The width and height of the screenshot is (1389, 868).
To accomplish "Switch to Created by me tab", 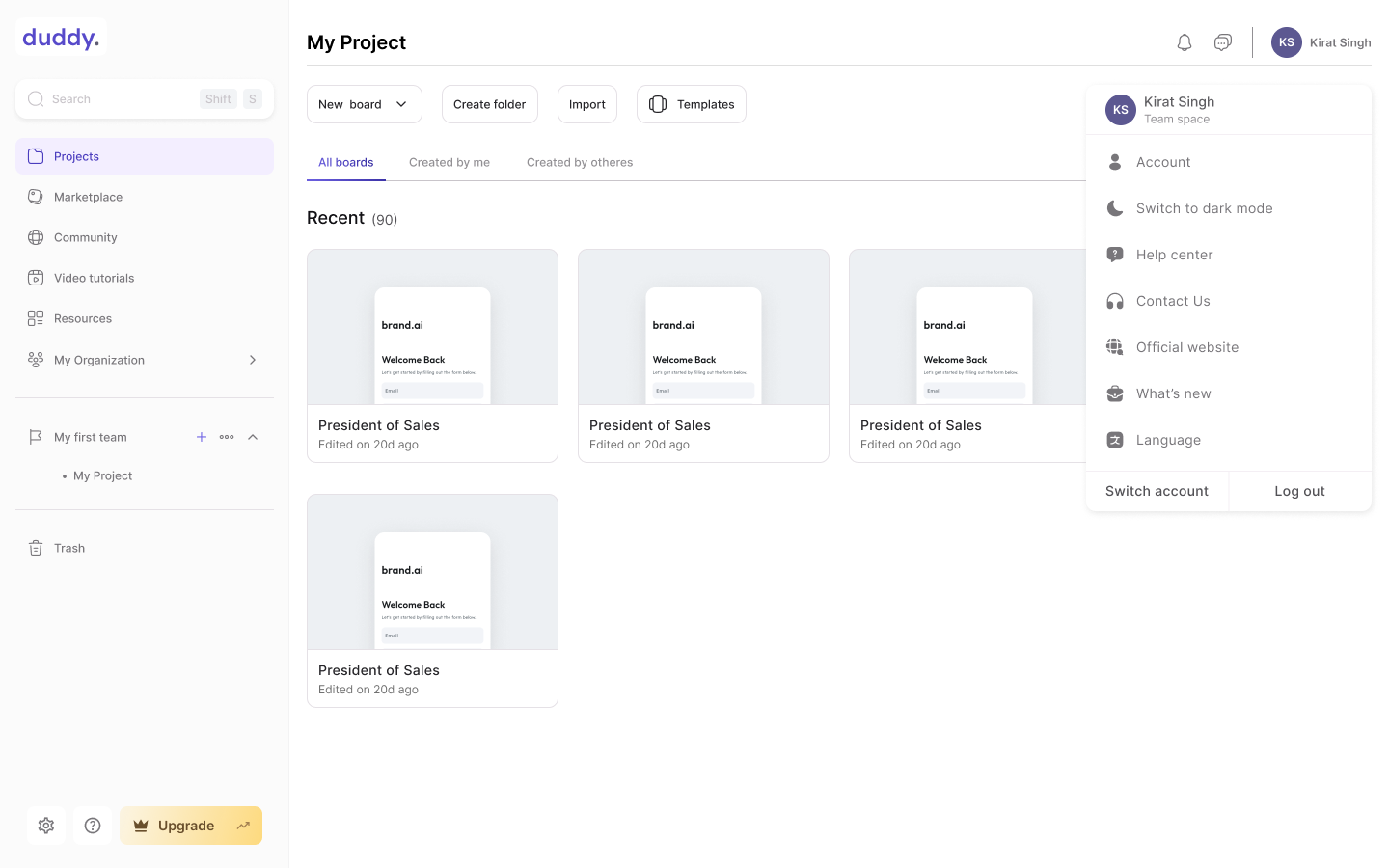I will (x=449, y=162).
